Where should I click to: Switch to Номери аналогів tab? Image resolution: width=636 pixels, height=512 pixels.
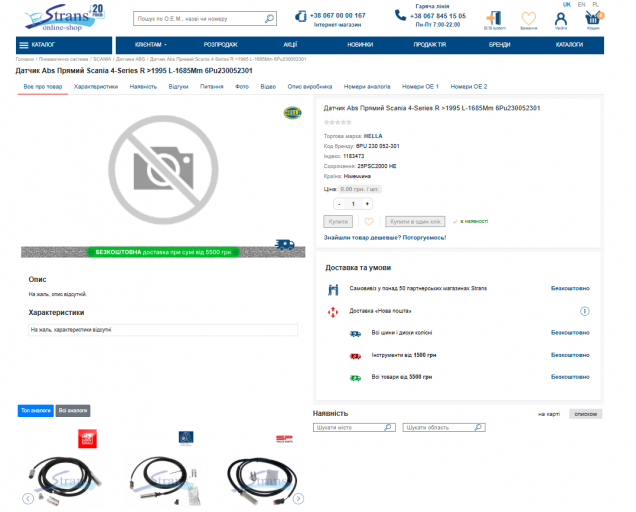[x=367, y=87]
